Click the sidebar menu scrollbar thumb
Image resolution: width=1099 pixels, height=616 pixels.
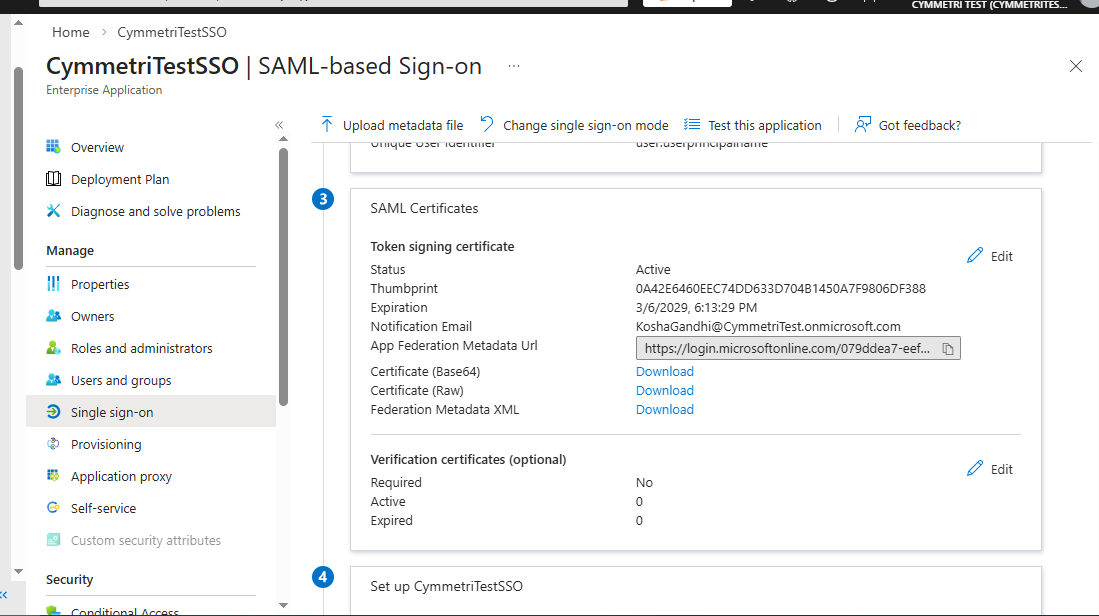pos(283,277)
